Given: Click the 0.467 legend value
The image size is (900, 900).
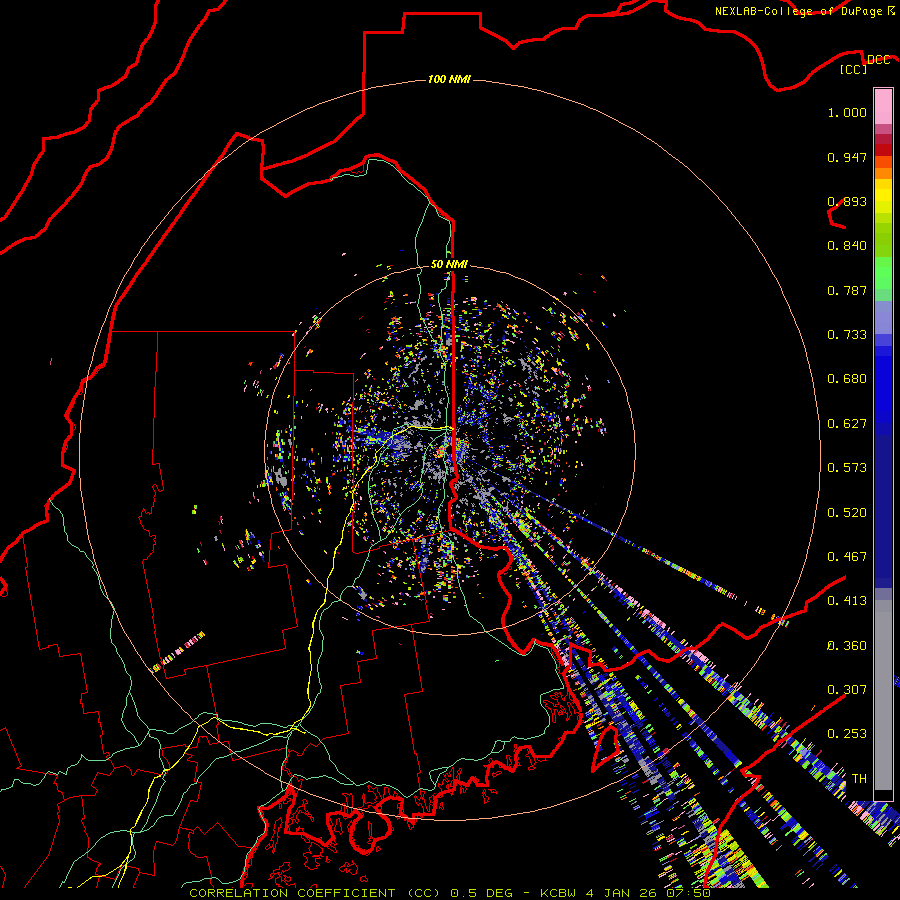Looking at the screenshot, I should 847,557.
